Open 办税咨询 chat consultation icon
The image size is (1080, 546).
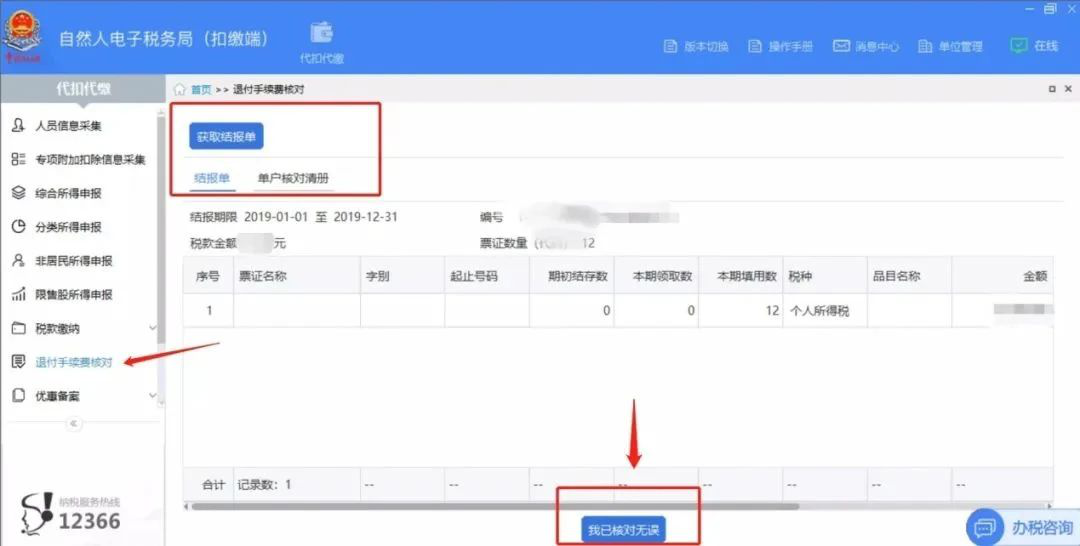click(x=985, y=526)
